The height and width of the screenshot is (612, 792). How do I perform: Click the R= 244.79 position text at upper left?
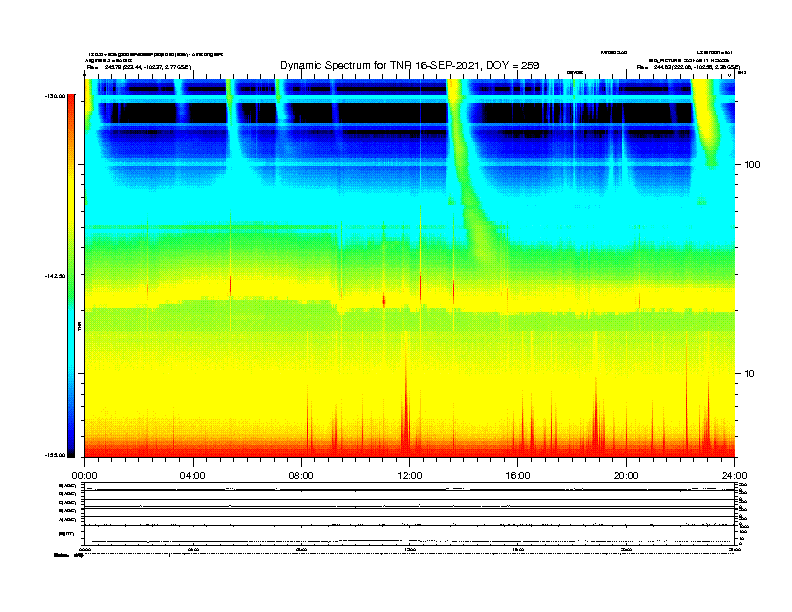tap(139, 67)
